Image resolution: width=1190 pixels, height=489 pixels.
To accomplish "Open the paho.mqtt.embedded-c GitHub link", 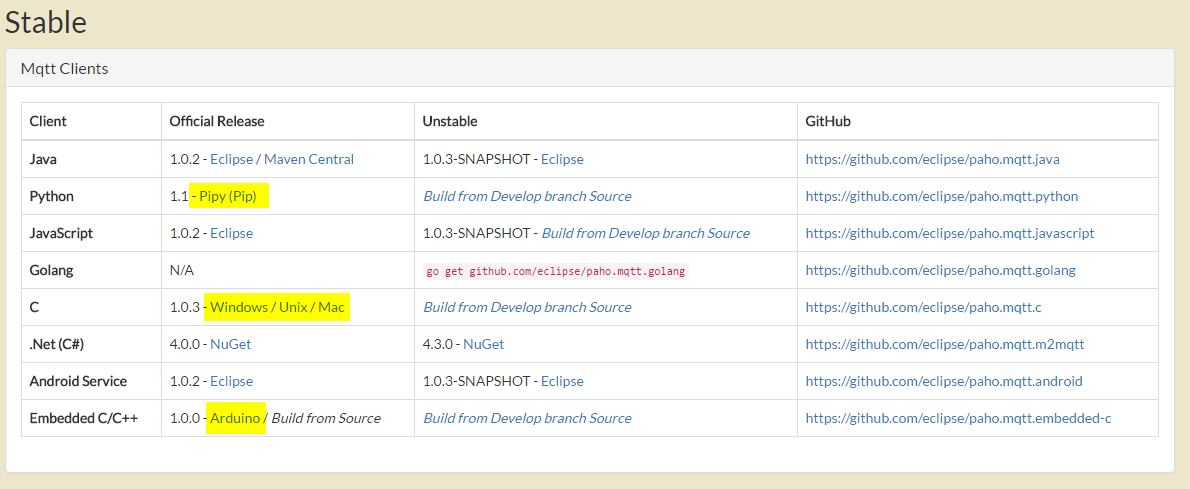I will coord(958,418).
